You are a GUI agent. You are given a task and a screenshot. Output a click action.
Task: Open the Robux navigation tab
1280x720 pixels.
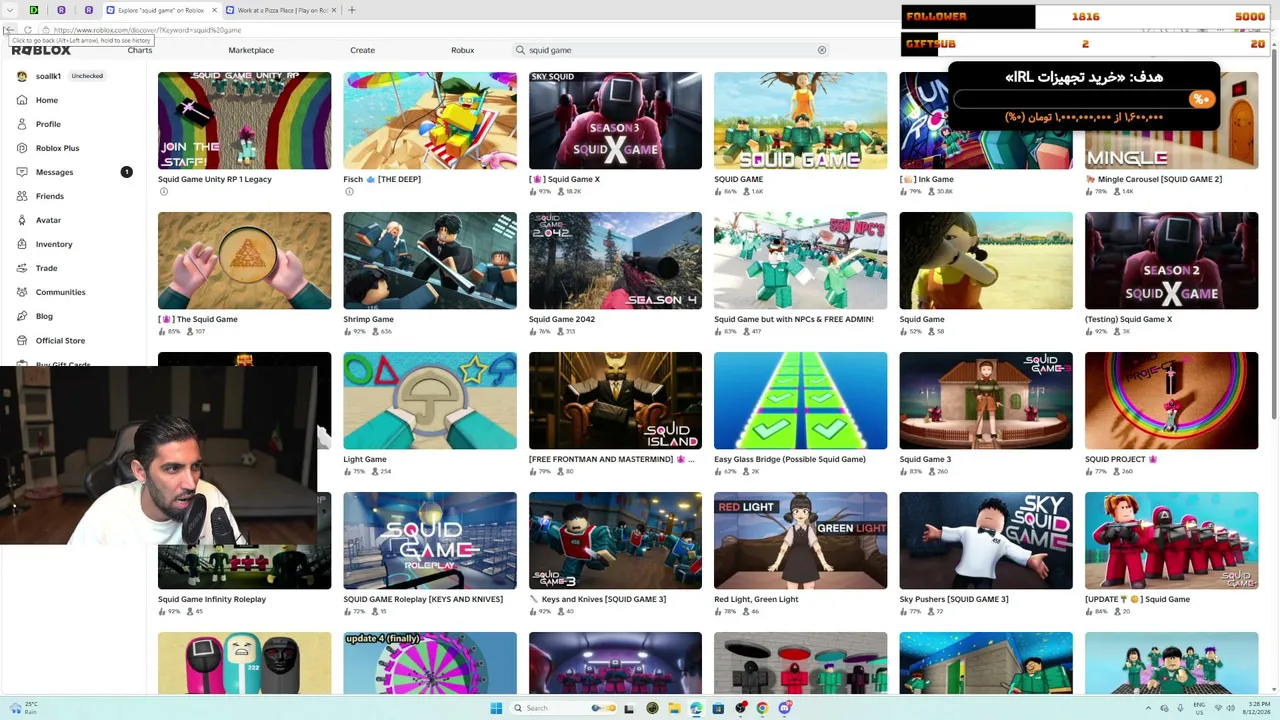(x=463, y=50)
